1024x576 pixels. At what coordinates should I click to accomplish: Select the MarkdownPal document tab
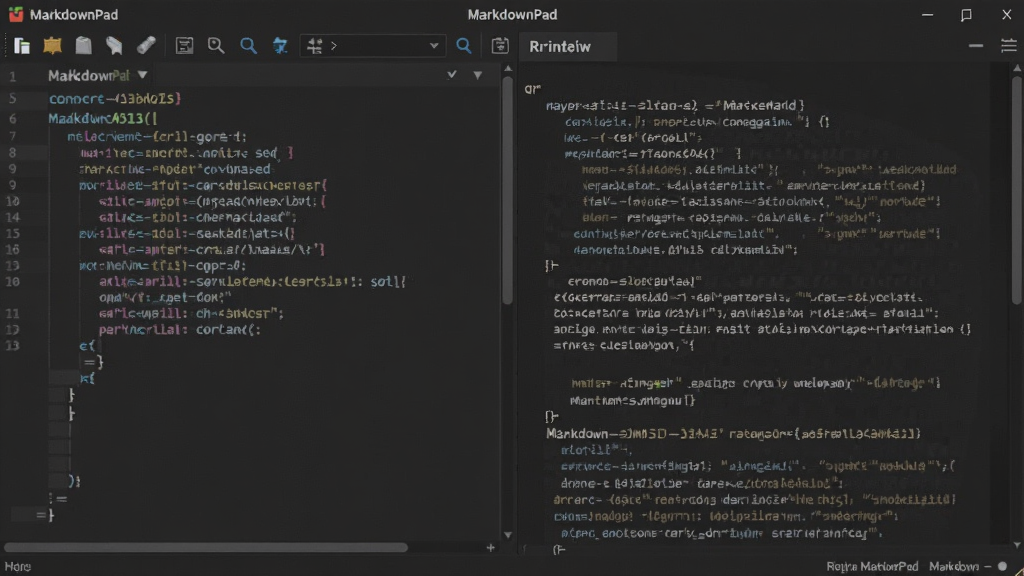tap(88, 76)
